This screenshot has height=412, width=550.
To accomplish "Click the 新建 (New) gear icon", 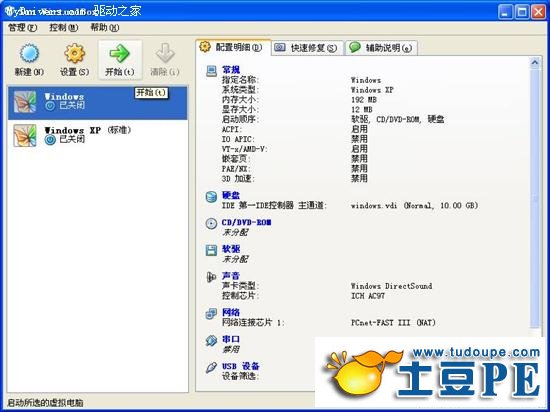I will tap(29, 53).
